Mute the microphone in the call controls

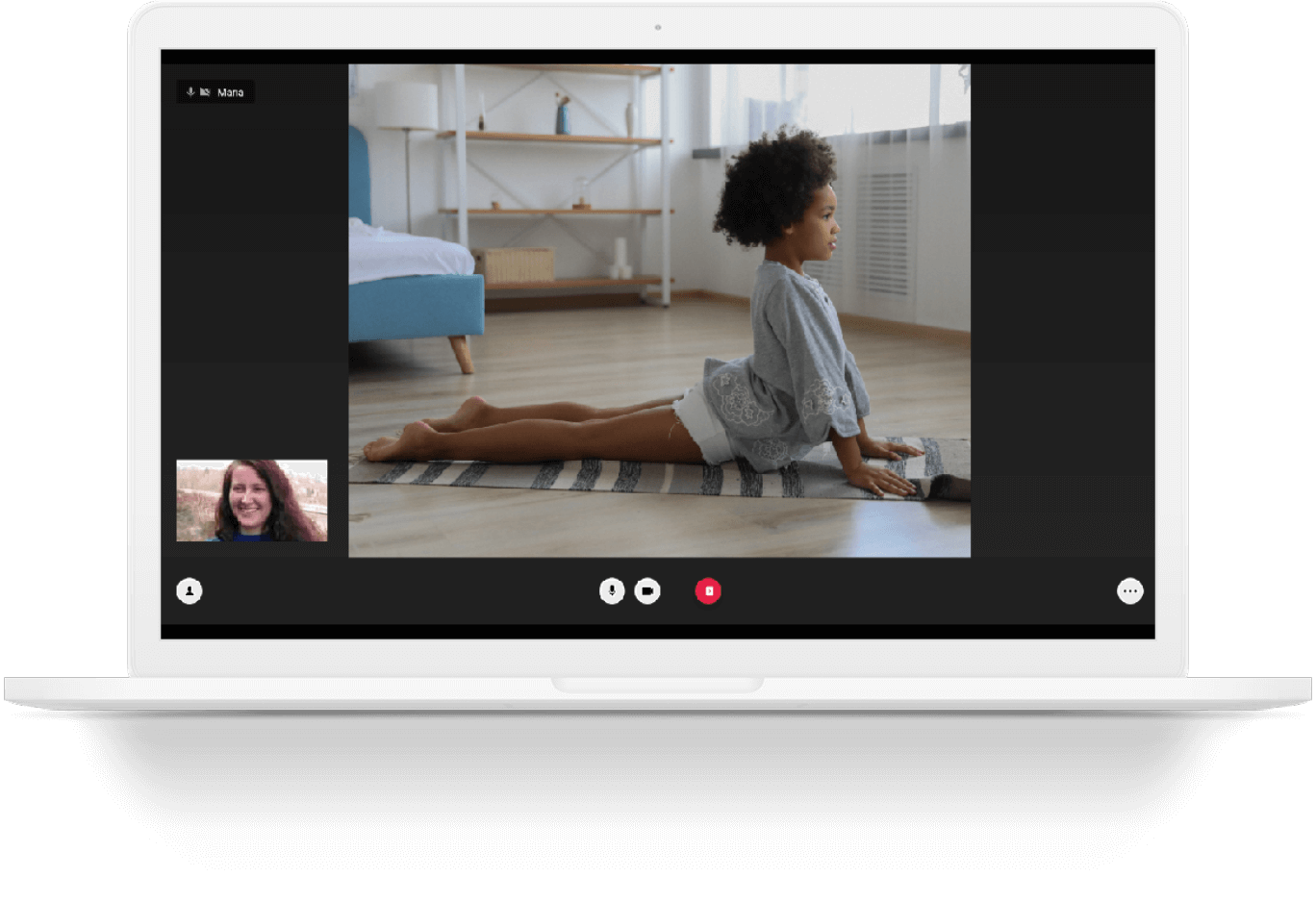click(612, 590)
